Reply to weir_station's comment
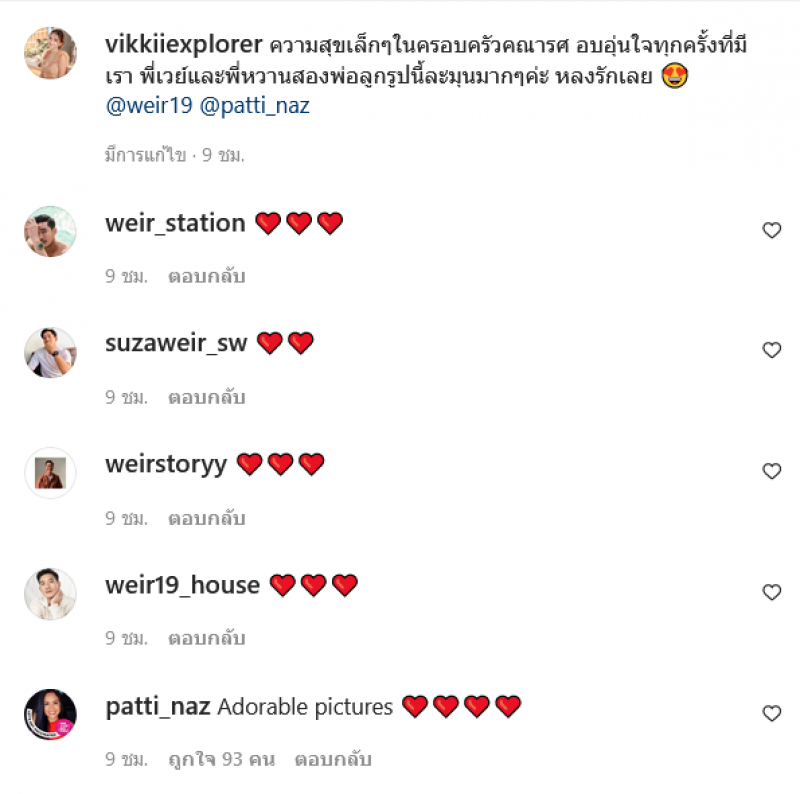Screen dimensions: 800x794 tap(207, 276)
